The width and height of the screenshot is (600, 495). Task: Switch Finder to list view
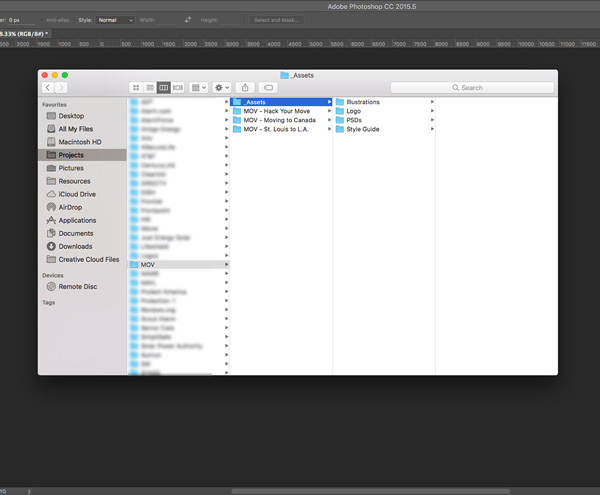coord(150,88)
